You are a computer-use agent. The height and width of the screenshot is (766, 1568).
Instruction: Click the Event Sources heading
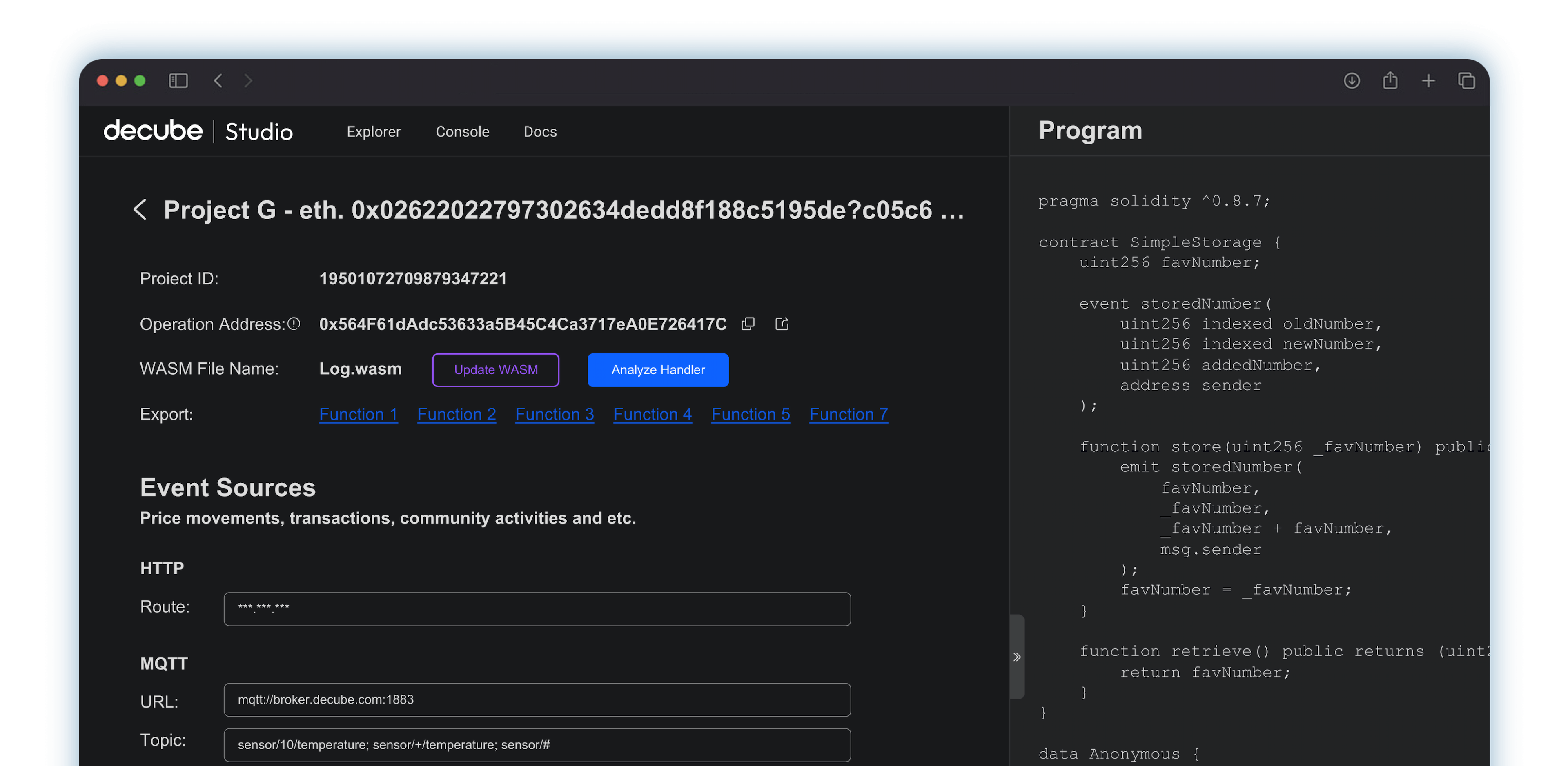(x=228, y=487)
